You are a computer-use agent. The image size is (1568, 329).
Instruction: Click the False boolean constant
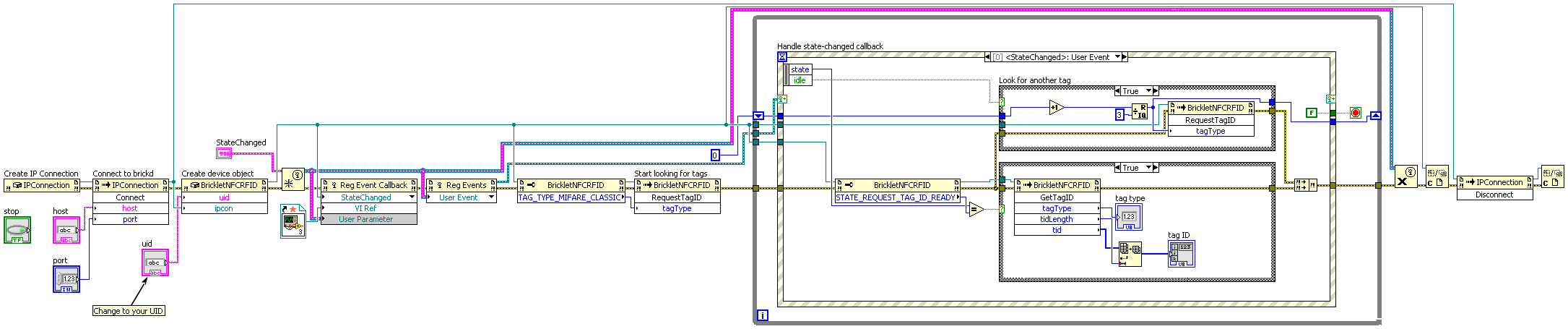tap(1312, 113)
